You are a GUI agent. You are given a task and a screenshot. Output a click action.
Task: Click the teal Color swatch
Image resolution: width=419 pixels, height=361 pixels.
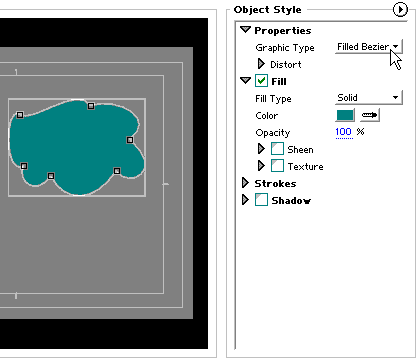point(345,115)
